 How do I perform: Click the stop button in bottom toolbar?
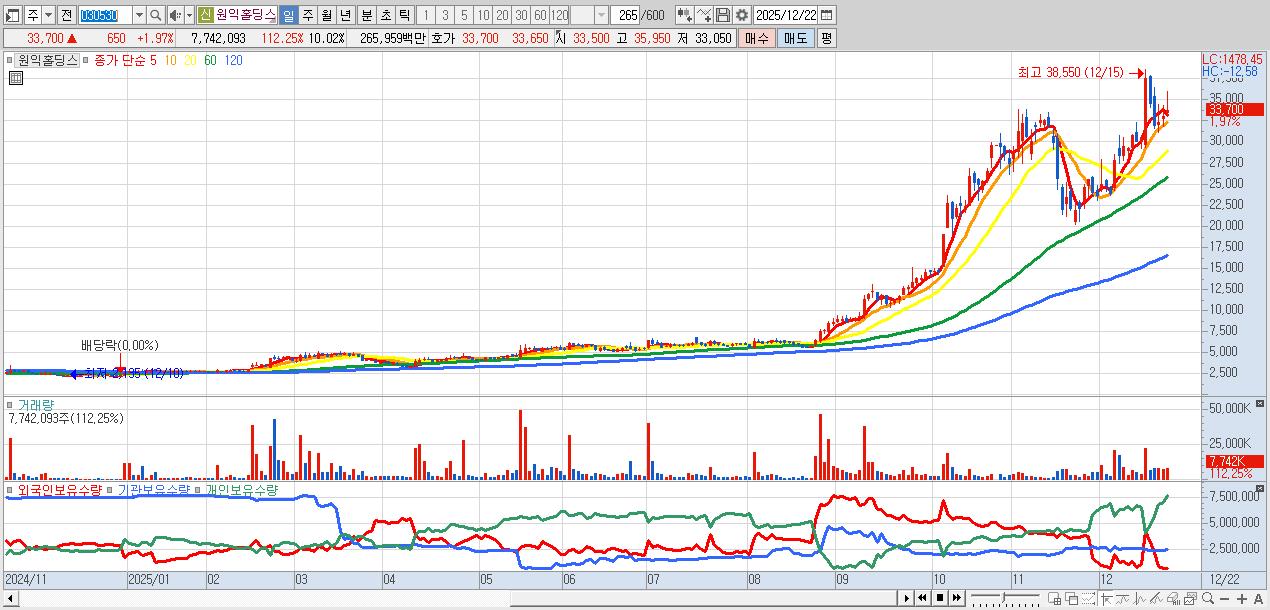(x=940, y=598)
